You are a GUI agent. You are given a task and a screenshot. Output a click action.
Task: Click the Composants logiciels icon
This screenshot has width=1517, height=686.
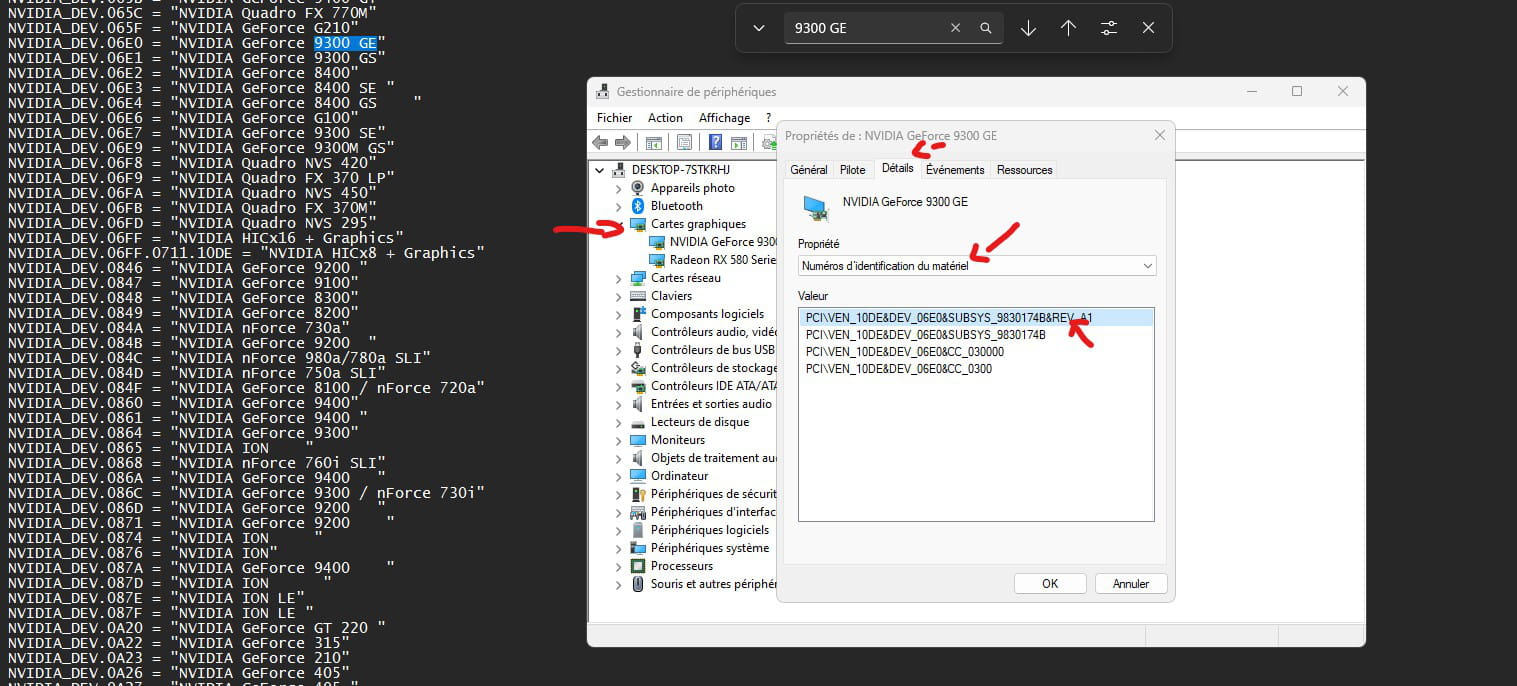point(638,314)
